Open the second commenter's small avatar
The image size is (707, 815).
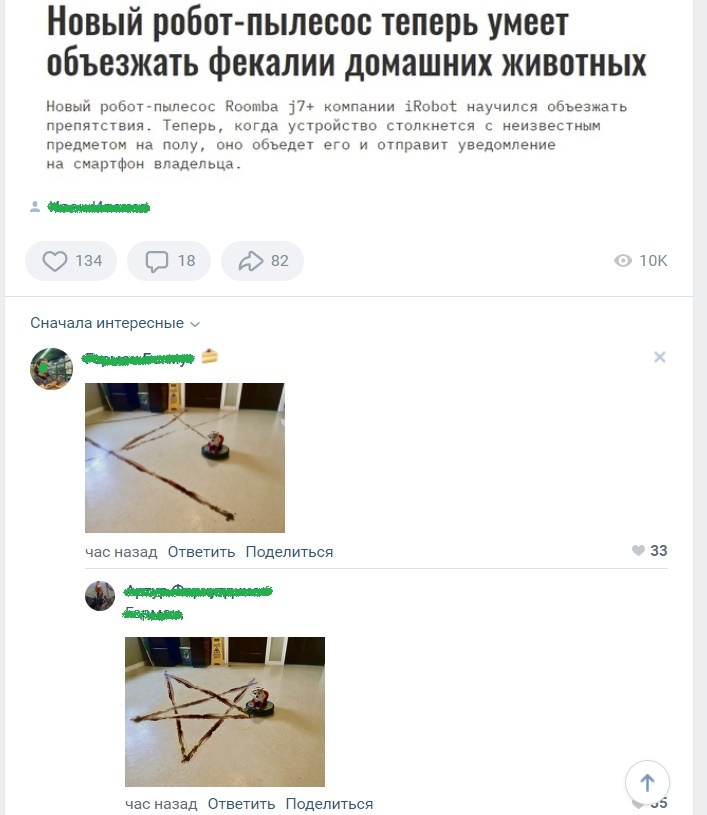(x=100, y=596)
